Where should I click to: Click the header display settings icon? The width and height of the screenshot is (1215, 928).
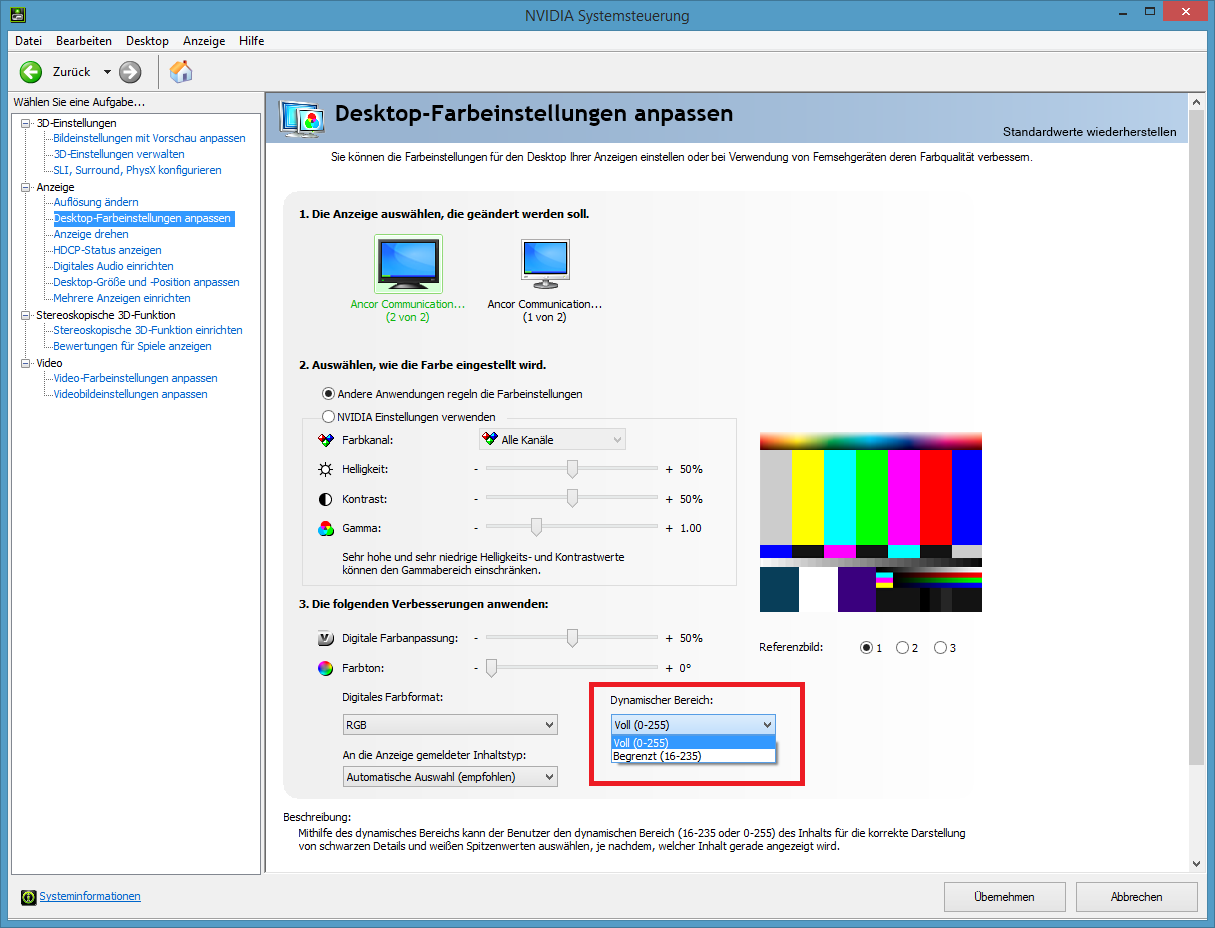point(302,117)
